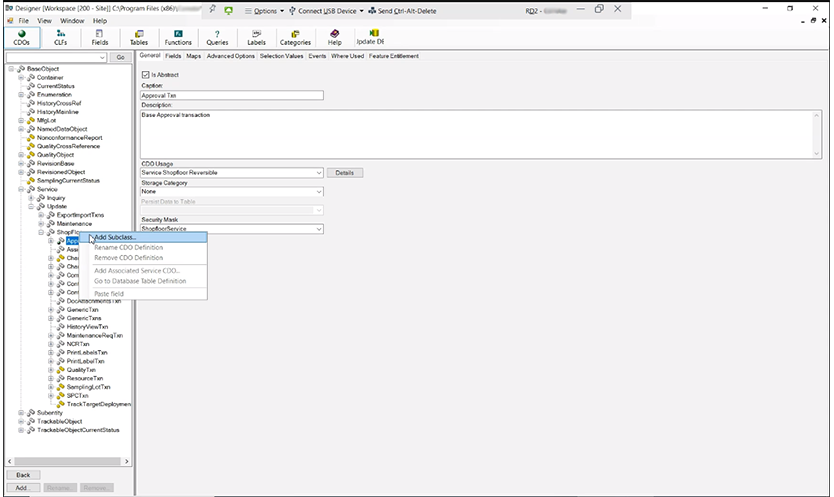Open the CDO Usage dropdown
Viewport: 834px width, 497px height.
(x=318, y=173)
